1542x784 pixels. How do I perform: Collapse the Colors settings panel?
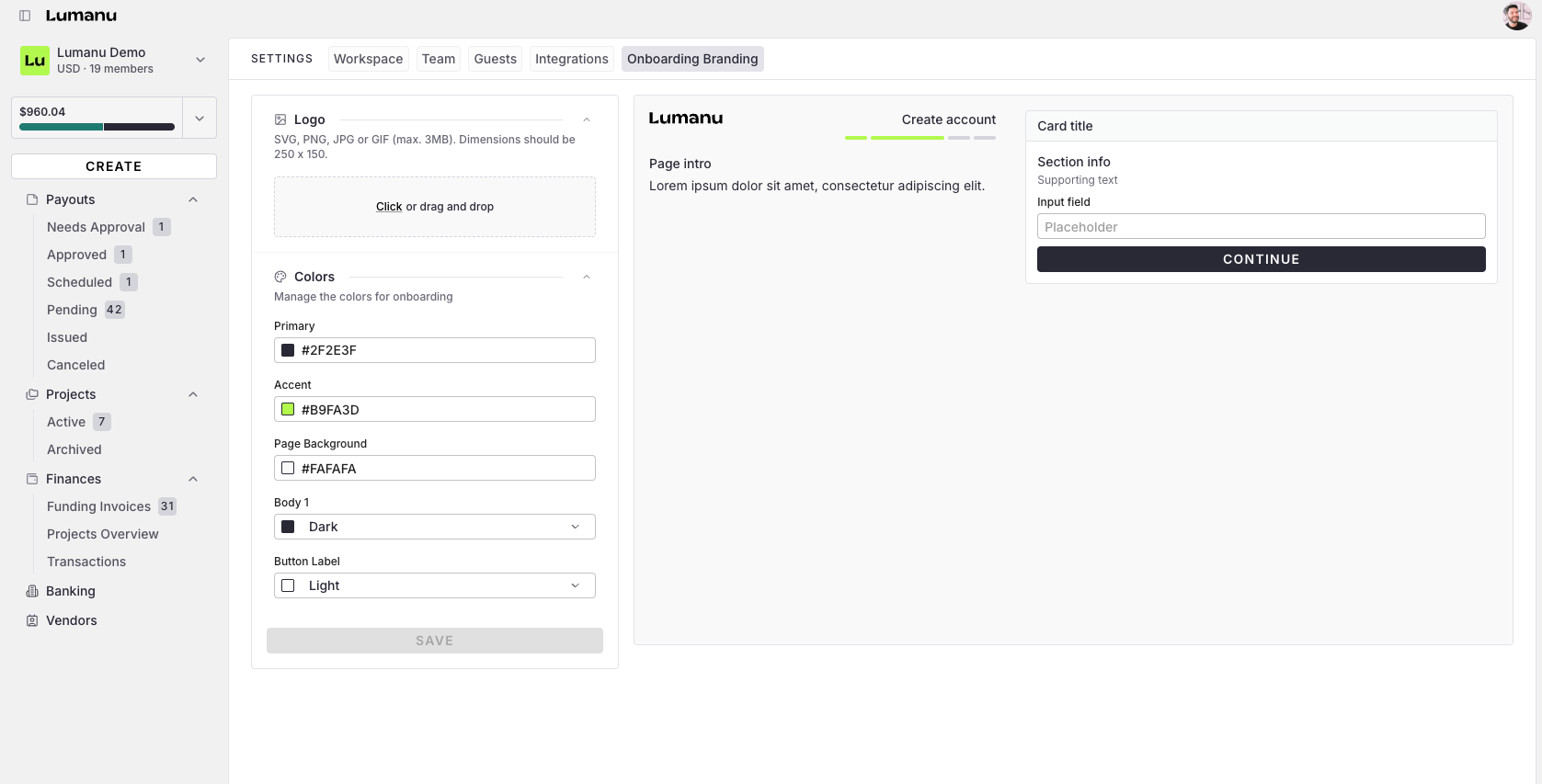[x=587, y=277]
